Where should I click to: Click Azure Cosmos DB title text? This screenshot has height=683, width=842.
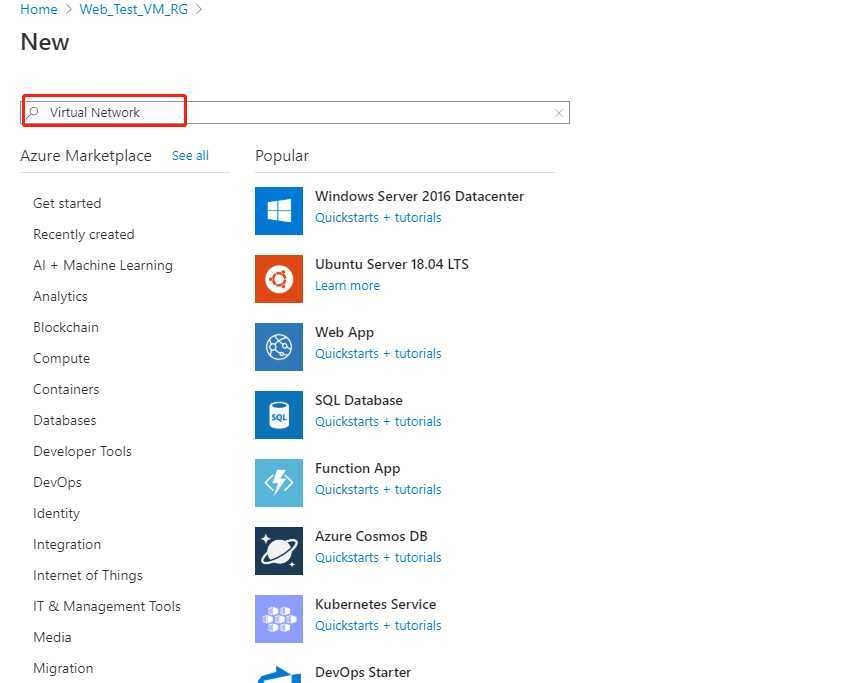371,536
